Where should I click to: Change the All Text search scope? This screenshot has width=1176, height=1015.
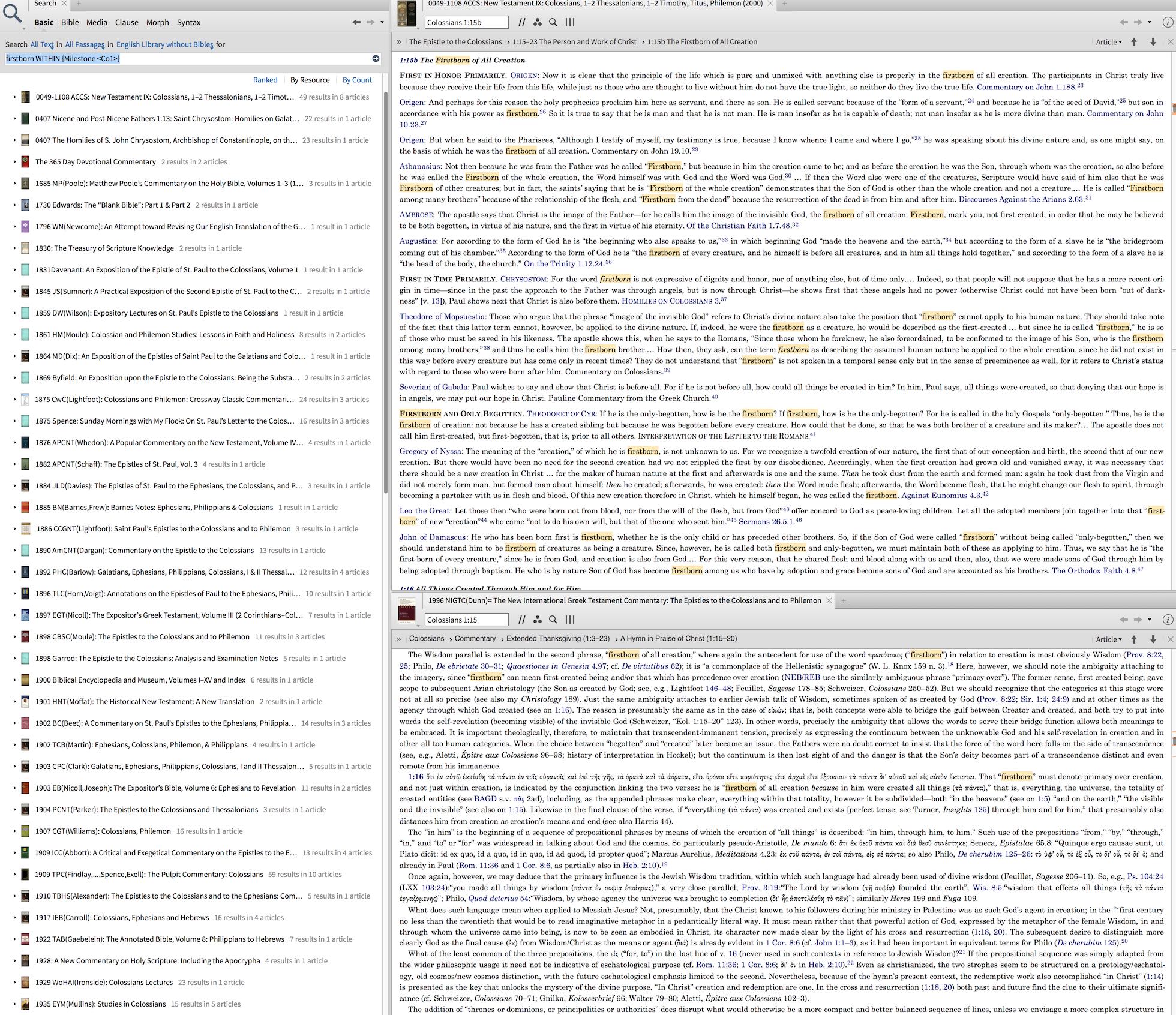click(x=42, y=44)
